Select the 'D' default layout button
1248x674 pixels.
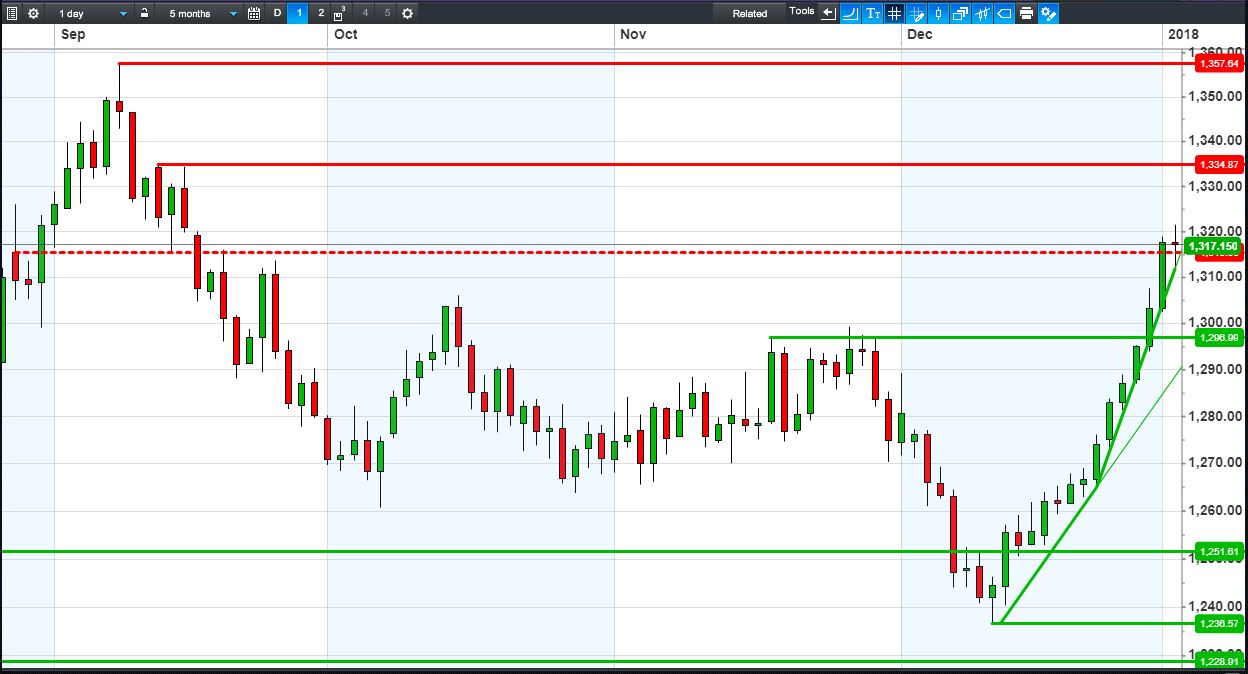point(278,13)
